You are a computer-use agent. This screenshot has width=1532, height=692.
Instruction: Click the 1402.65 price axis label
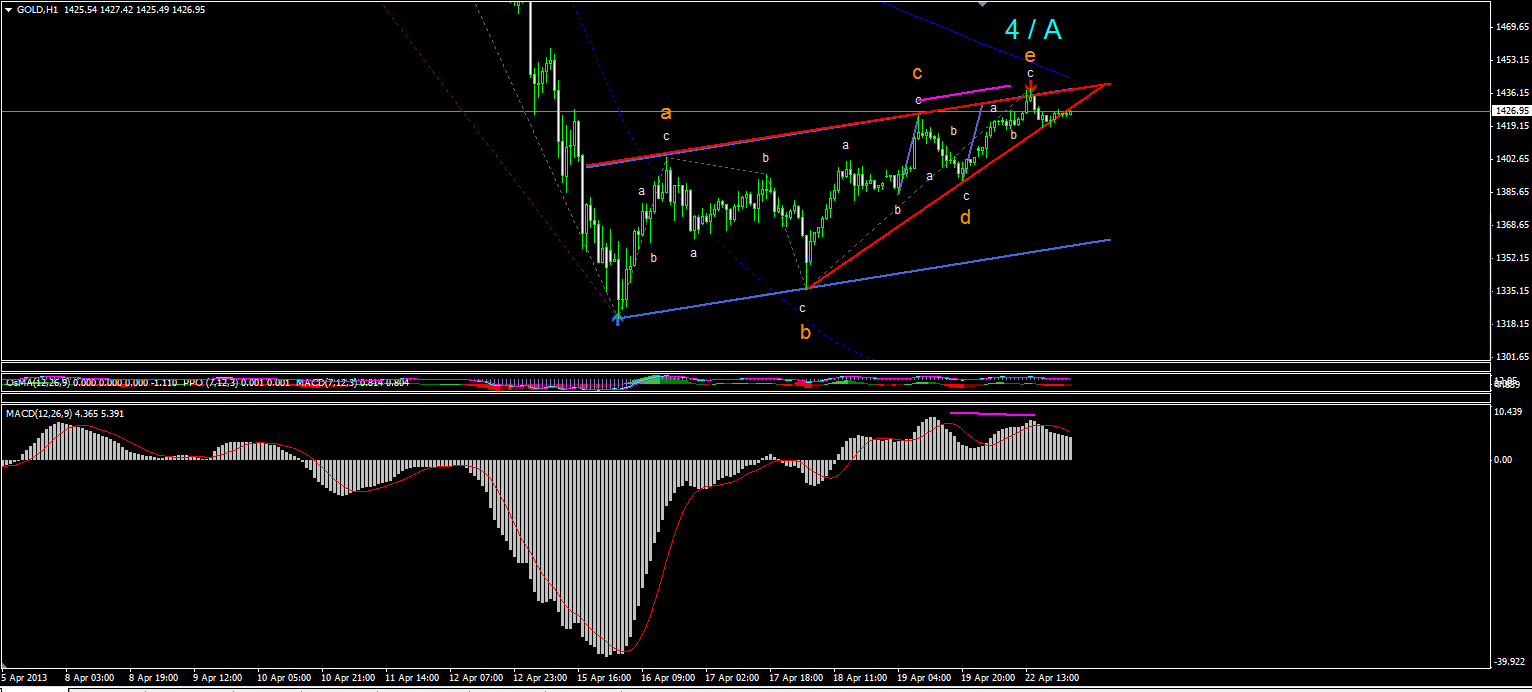click(x=1511, y=159)
